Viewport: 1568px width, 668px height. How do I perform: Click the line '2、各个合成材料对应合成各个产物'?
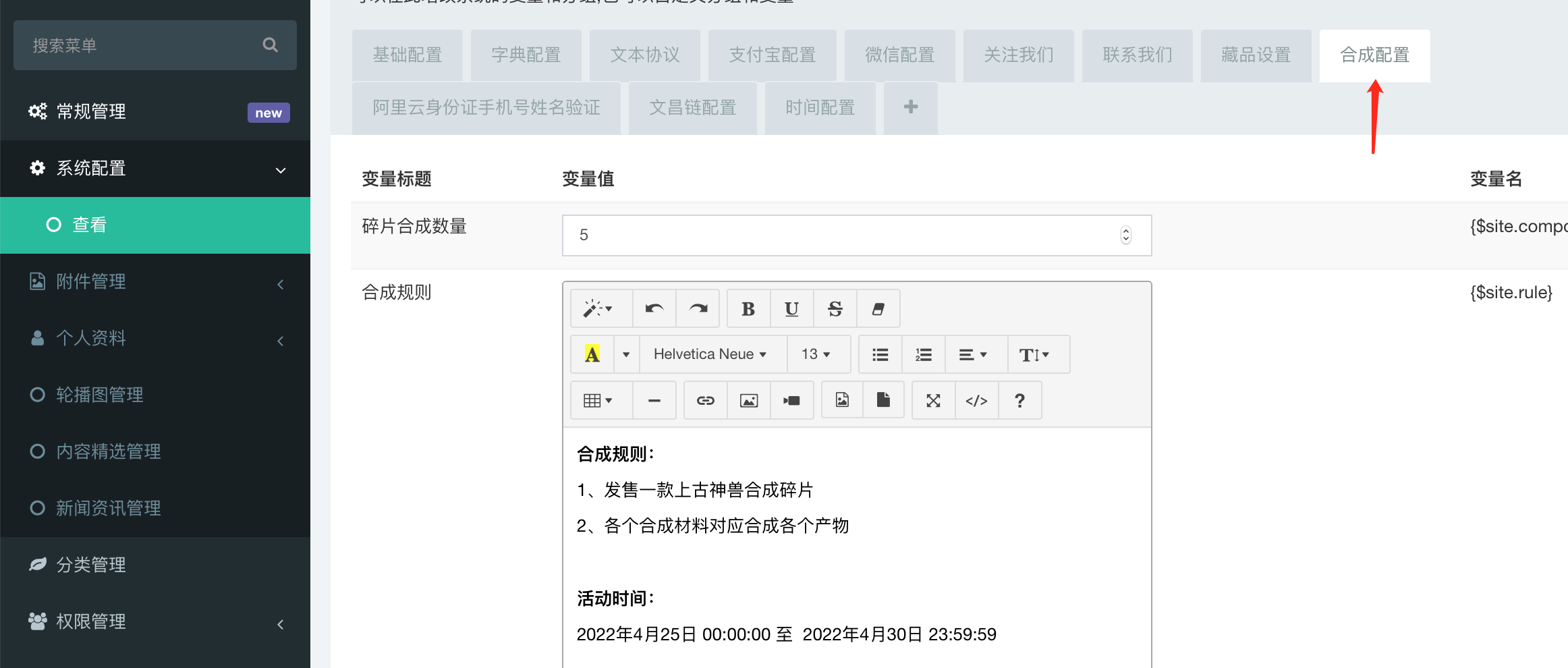tap(712, 526)
